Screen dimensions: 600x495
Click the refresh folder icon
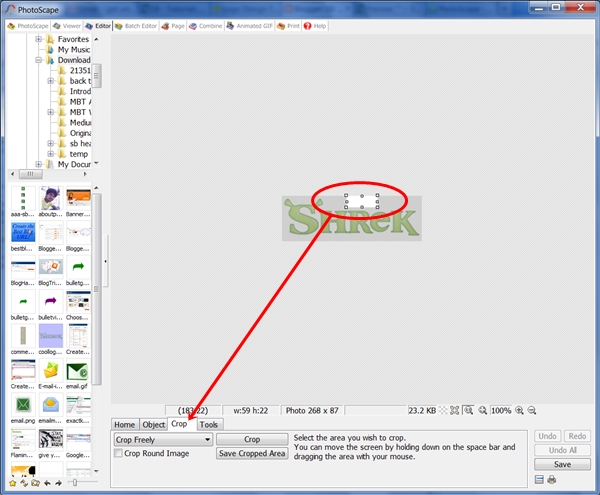[x=24, y=483]
